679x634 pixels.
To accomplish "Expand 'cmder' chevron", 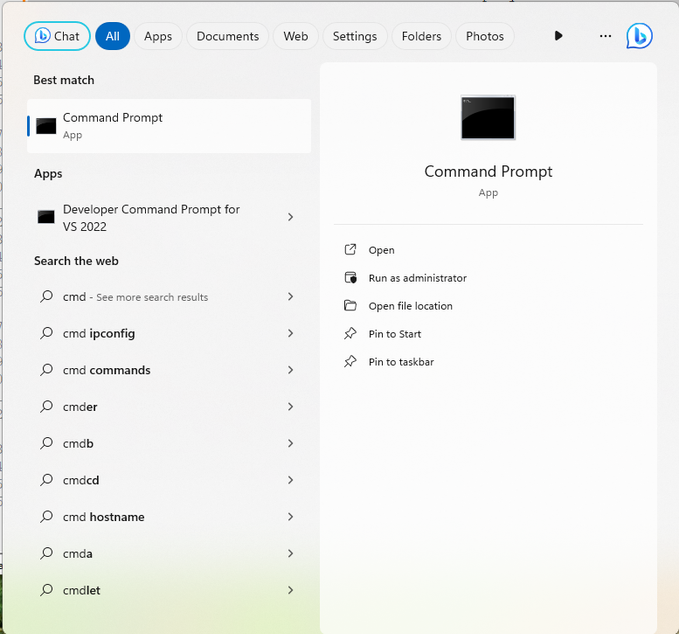I will (x=291, y=407).
